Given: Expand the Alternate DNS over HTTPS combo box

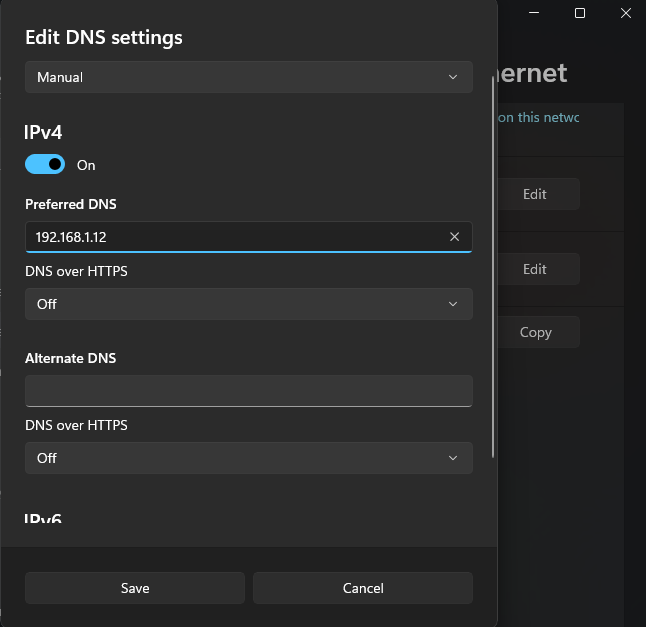Looking at the screenshot, I should [x=248, y=458].
